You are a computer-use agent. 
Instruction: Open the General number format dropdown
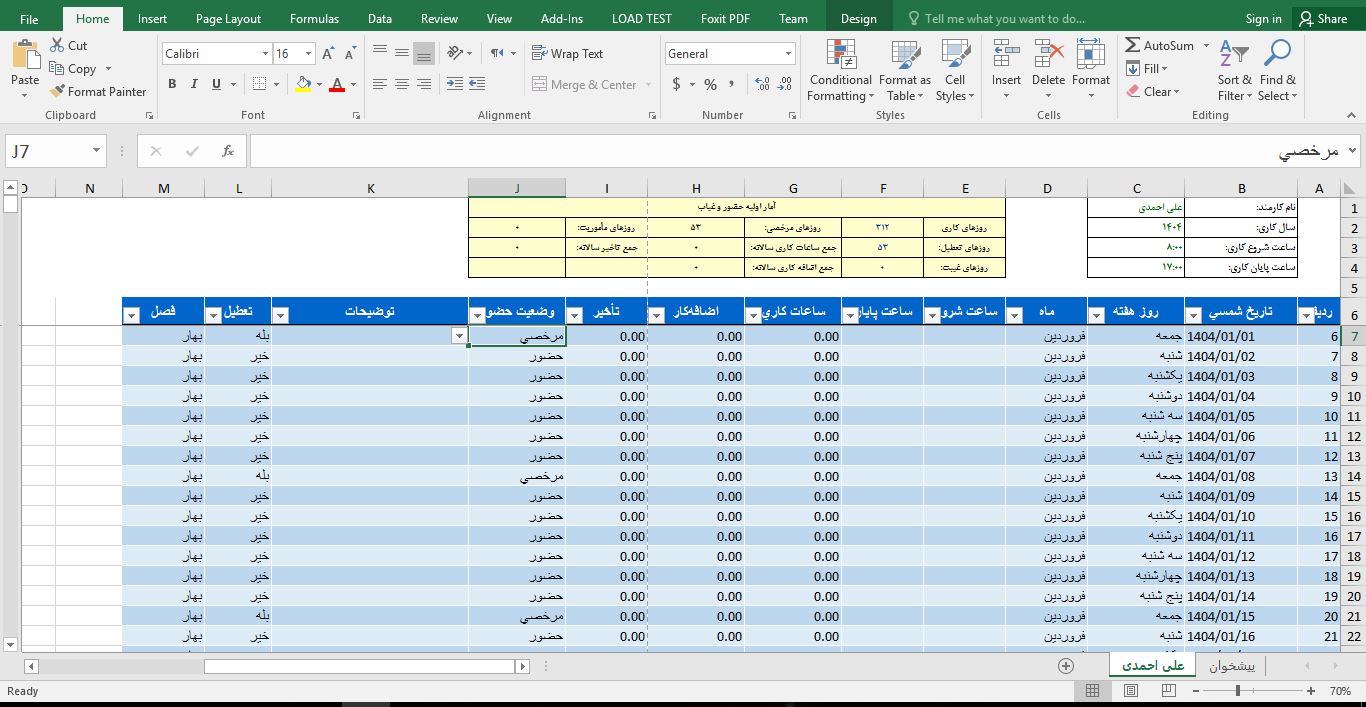click(x=789, y=54)
